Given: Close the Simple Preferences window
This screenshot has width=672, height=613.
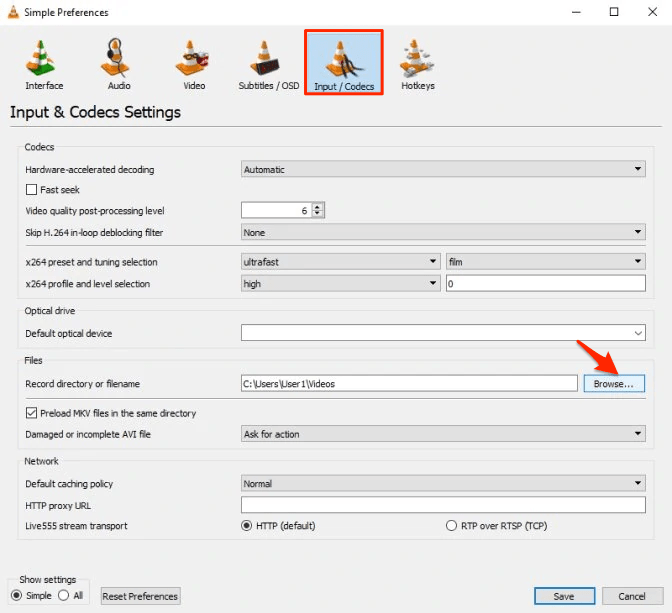Looking at the screenshot, I should pos(652,12).
